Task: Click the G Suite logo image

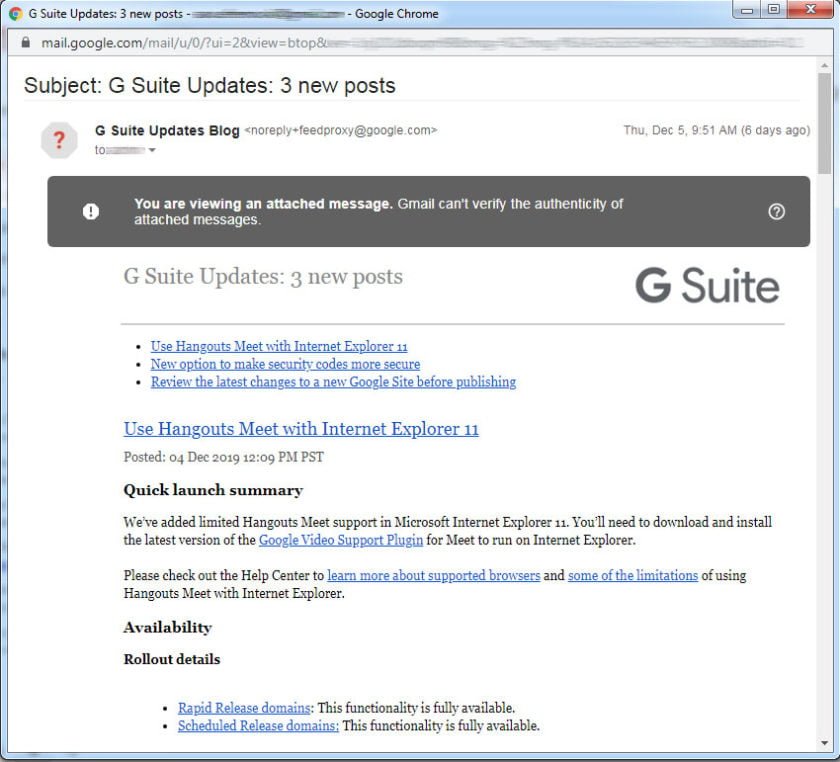Action: (x=707, y=285)
